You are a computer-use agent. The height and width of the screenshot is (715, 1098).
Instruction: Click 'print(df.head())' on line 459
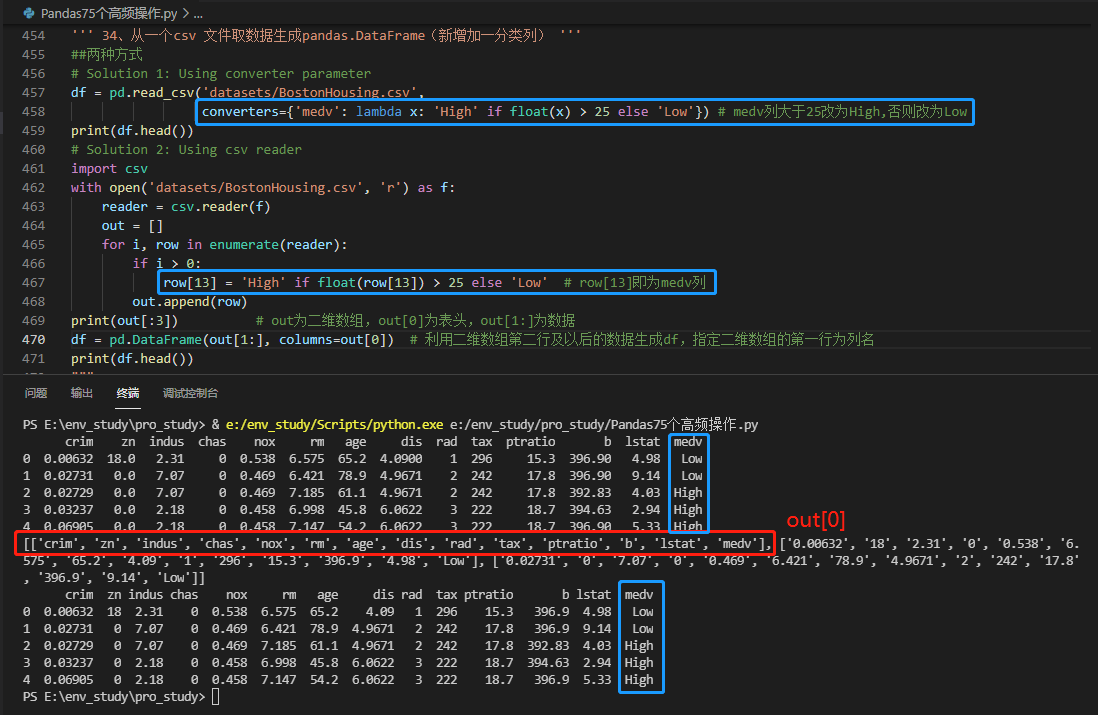pos(132,130)
